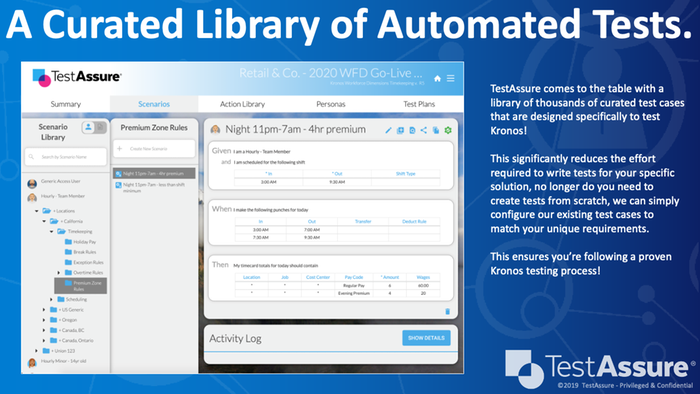The width and height of the screenshot is (700, 394).
Task: Click the Job column header
Action: (x=285, y=277)
